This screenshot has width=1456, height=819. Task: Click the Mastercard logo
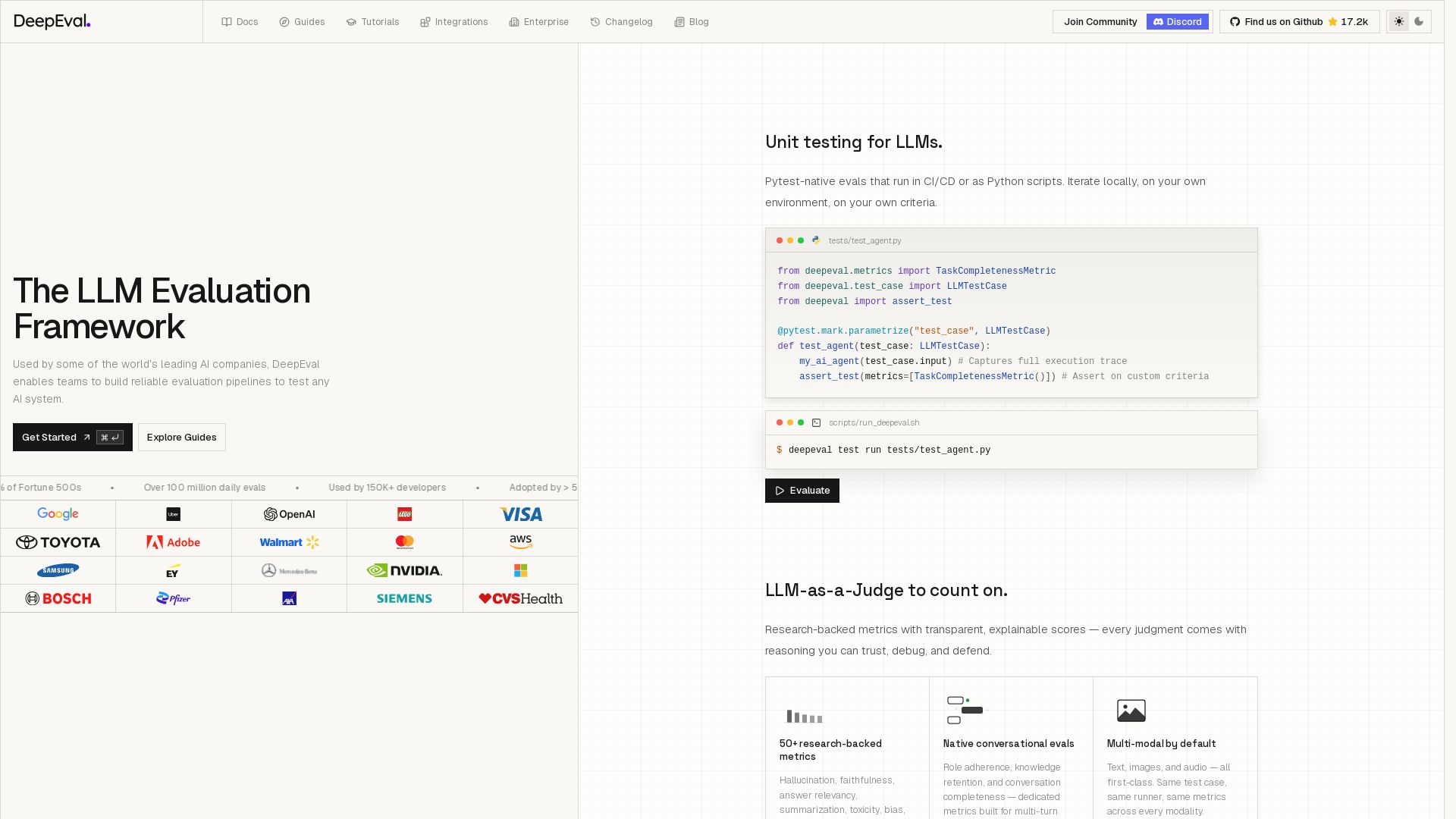405,542
